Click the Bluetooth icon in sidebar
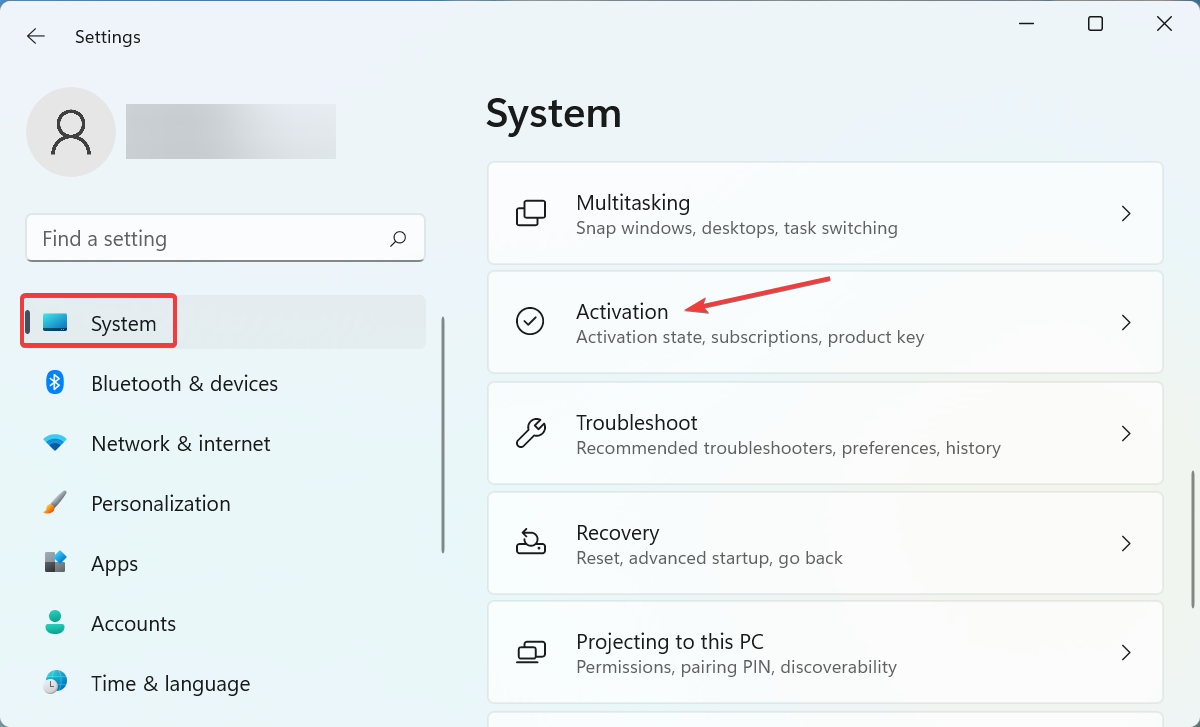This screenshot has height=727, width=1200. pyautogui.click(x=55, y=382)
